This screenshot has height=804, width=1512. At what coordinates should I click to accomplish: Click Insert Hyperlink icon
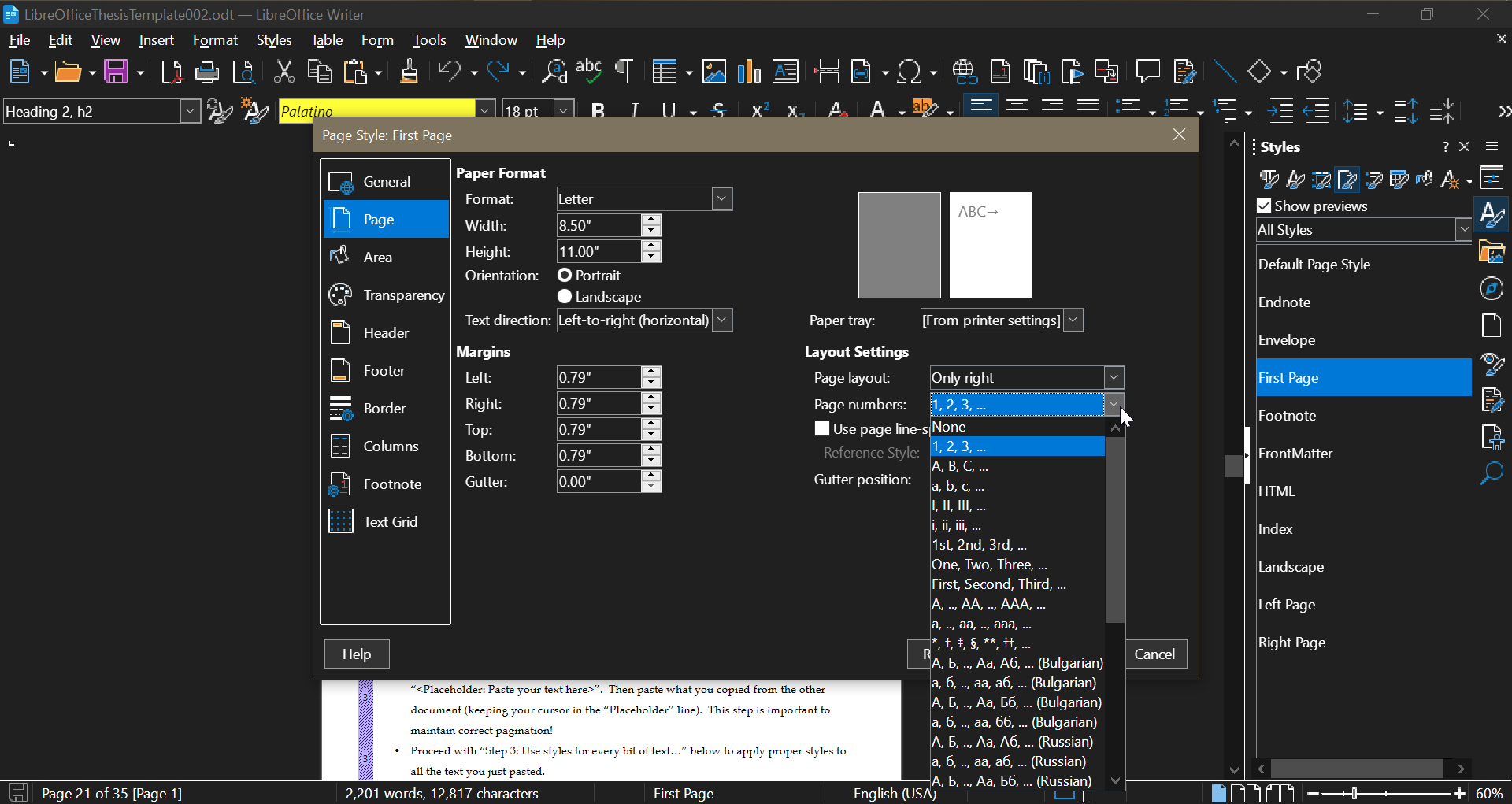tap(964, 72)
